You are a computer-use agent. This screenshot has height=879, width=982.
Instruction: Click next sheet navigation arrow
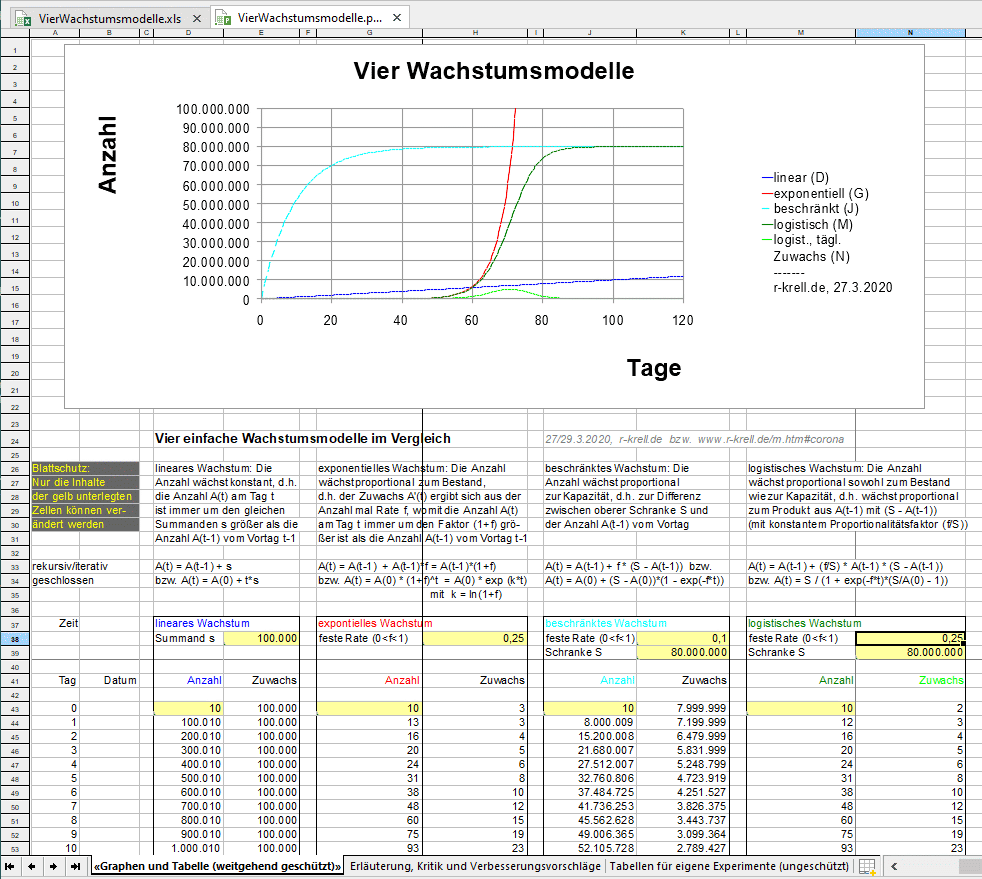(x=53, y=866)
